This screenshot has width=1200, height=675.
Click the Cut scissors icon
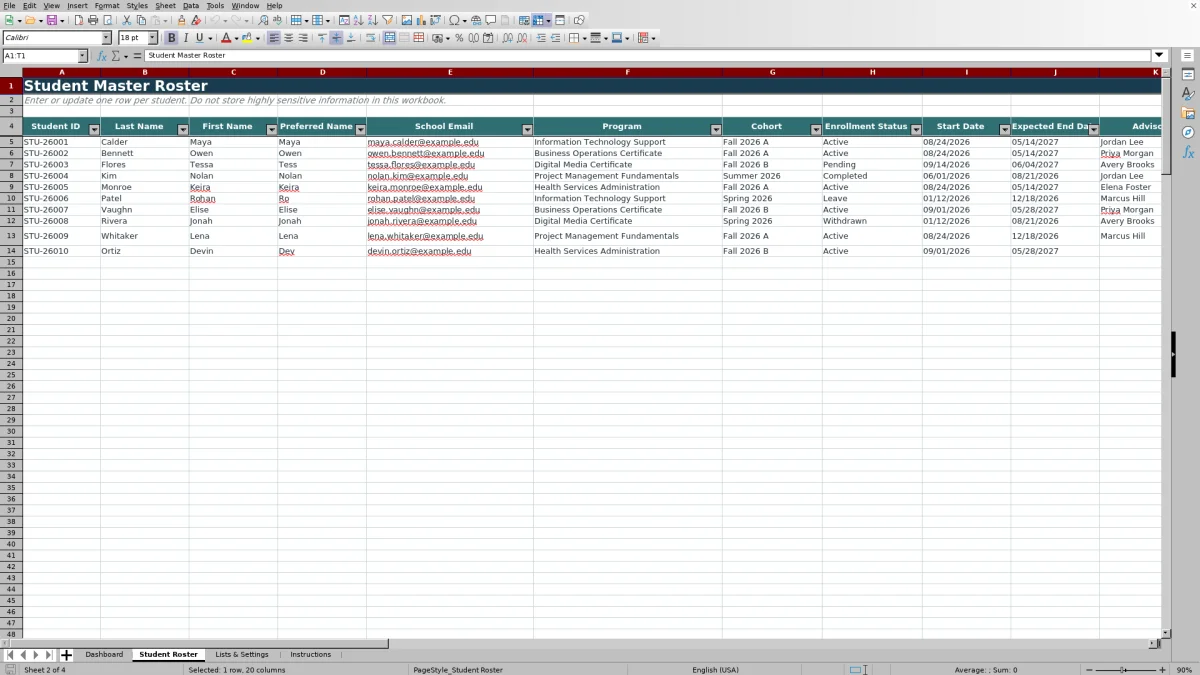point(126,20)
